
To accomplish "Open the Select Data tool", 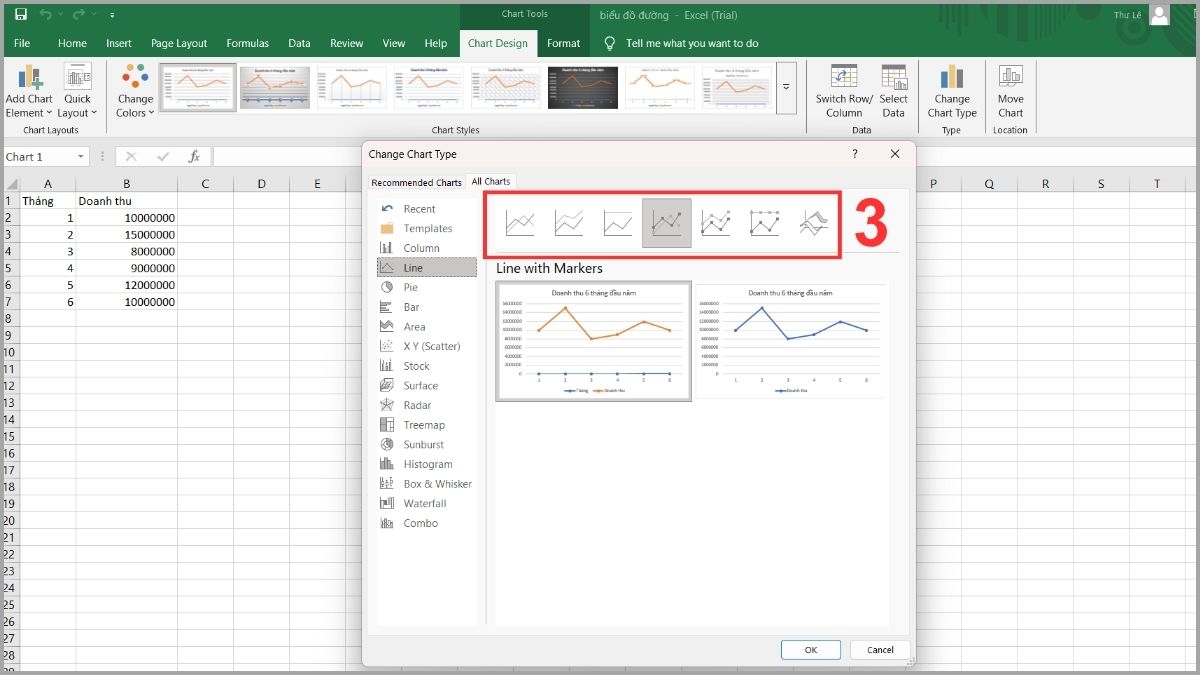I will 893,90.
